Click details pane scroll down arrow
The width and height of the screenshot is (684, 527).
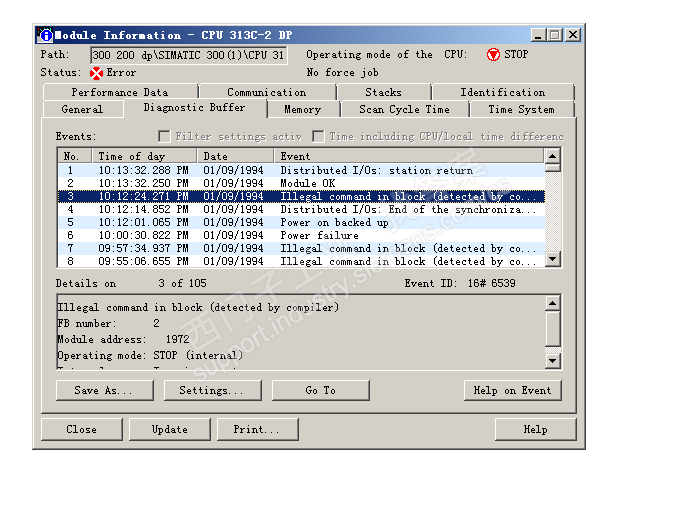click(x=553, y=360)
